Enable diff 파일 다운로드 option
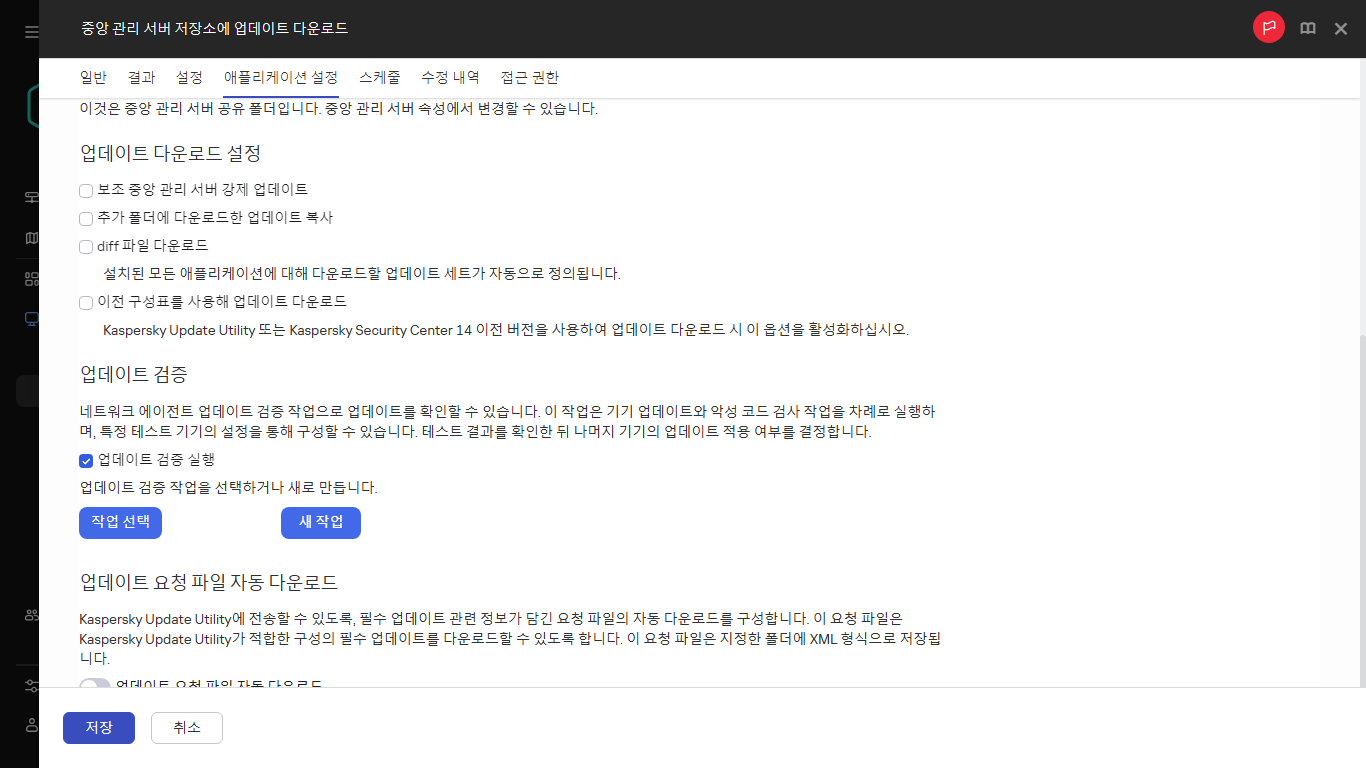This screenshot has height=768, width=1366. pyautogui.click(x=85, y=246)
